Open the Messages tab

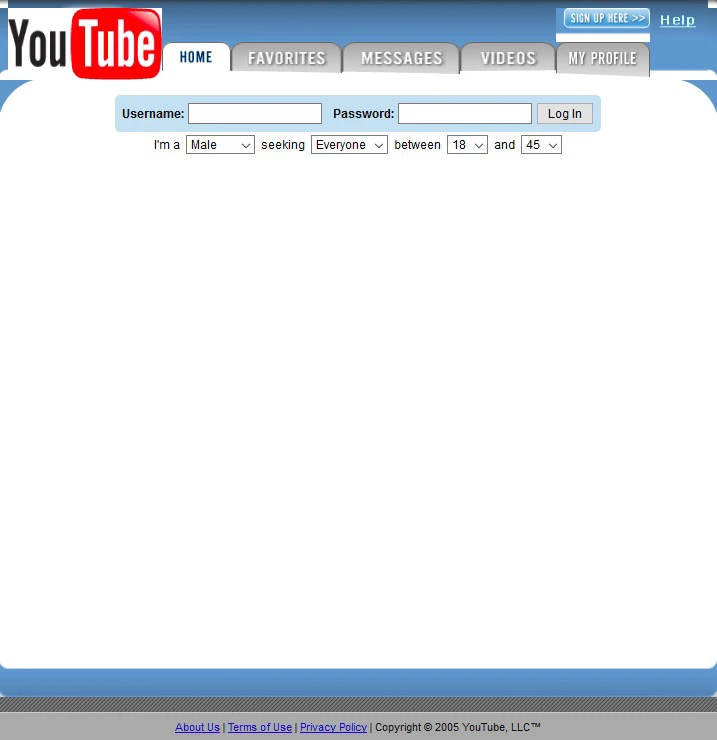coord(402,58)
